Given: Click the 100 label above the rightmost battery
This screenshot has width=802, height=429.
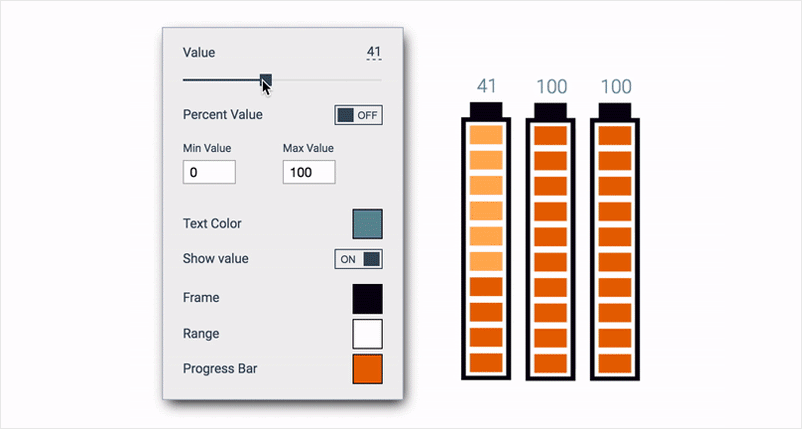Looking at the screenshot, I should (614, 86).
